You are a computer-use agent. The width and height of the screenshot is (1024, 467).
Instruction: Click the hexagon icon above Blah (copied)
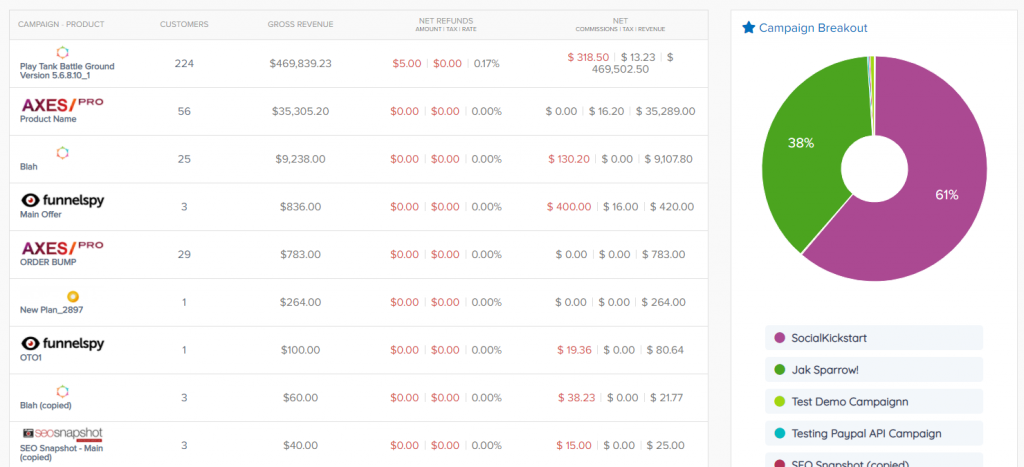point(62,391)
